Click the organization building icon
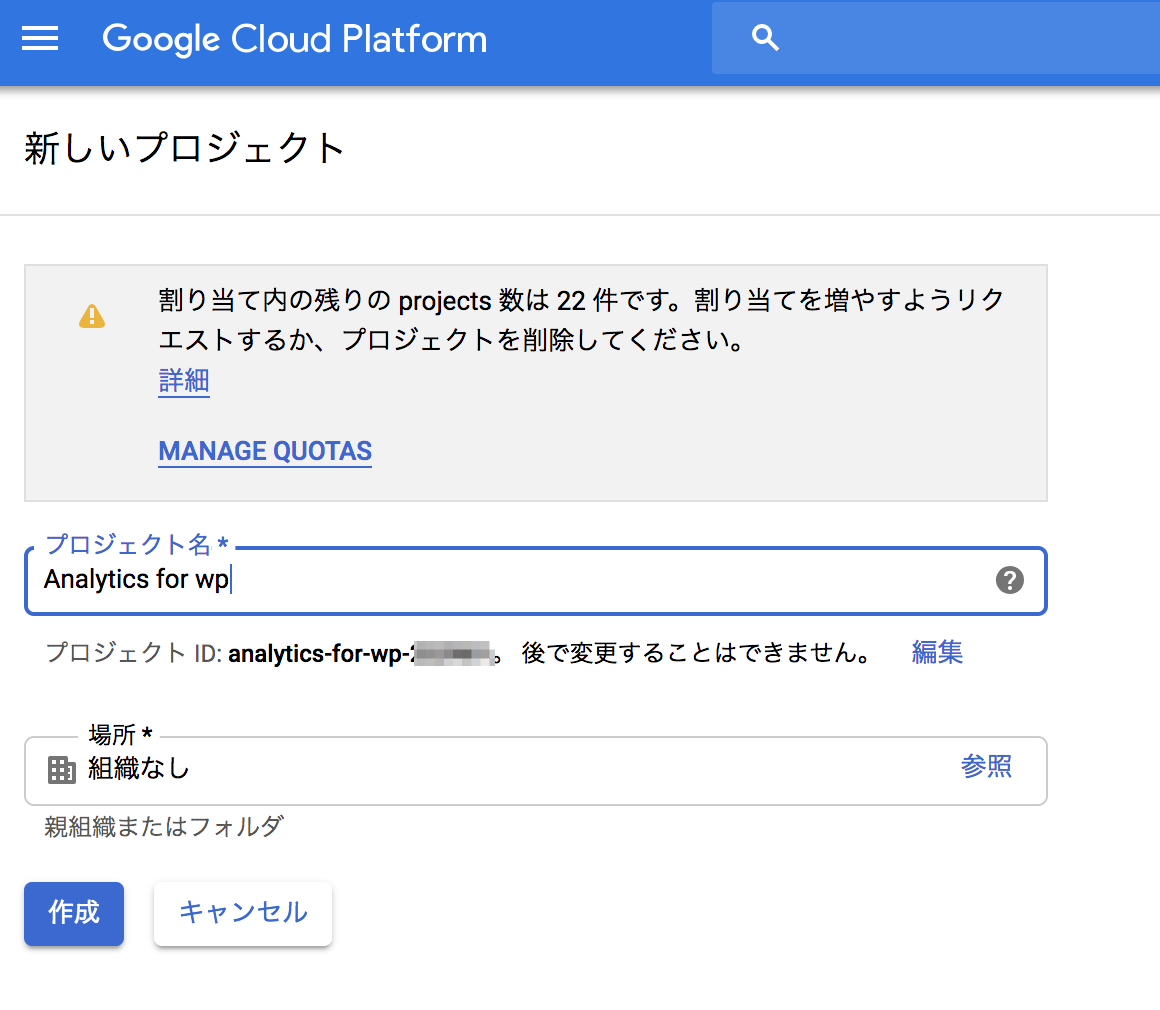 pos(61,770)
